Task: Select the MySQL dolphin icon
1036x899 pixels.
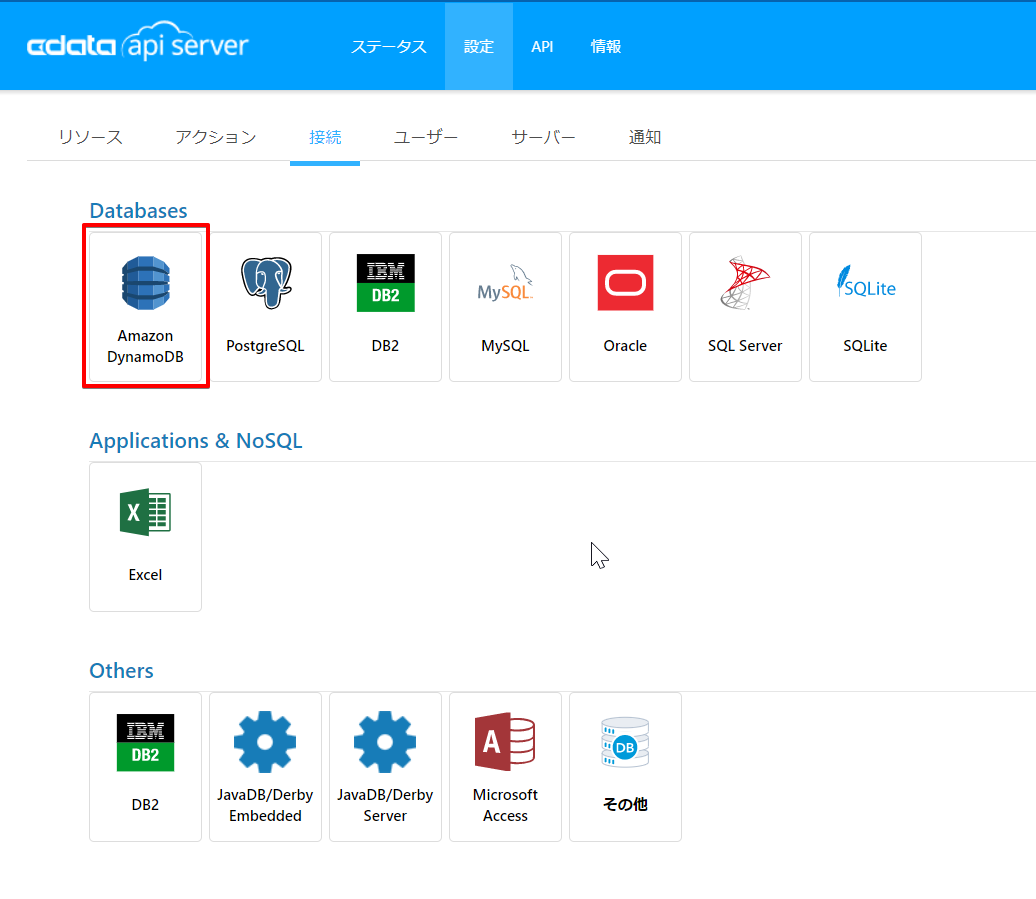Action: (x=505, y=283)
